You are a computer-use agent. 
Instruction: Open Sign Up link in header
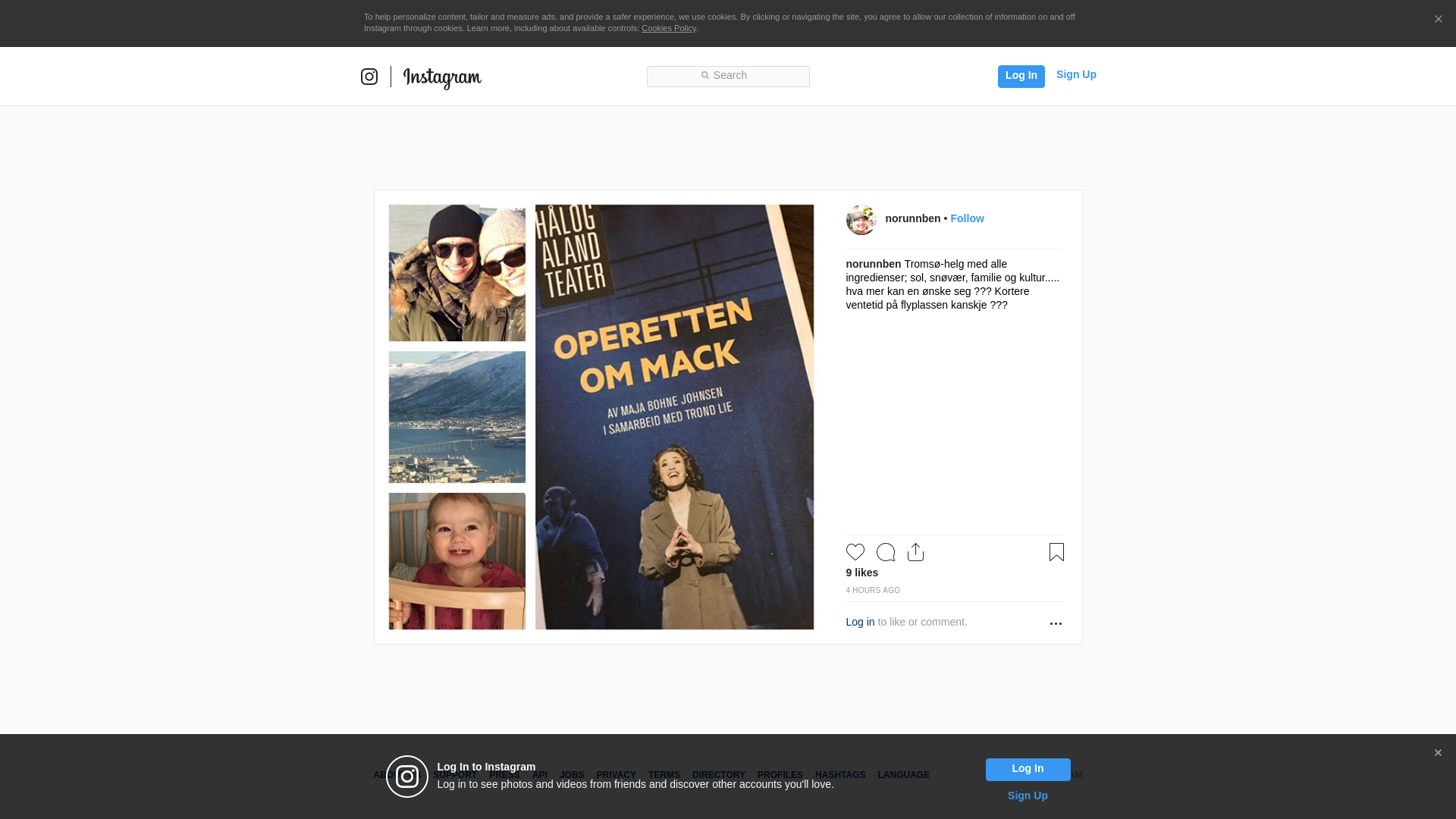(1076, 74)
